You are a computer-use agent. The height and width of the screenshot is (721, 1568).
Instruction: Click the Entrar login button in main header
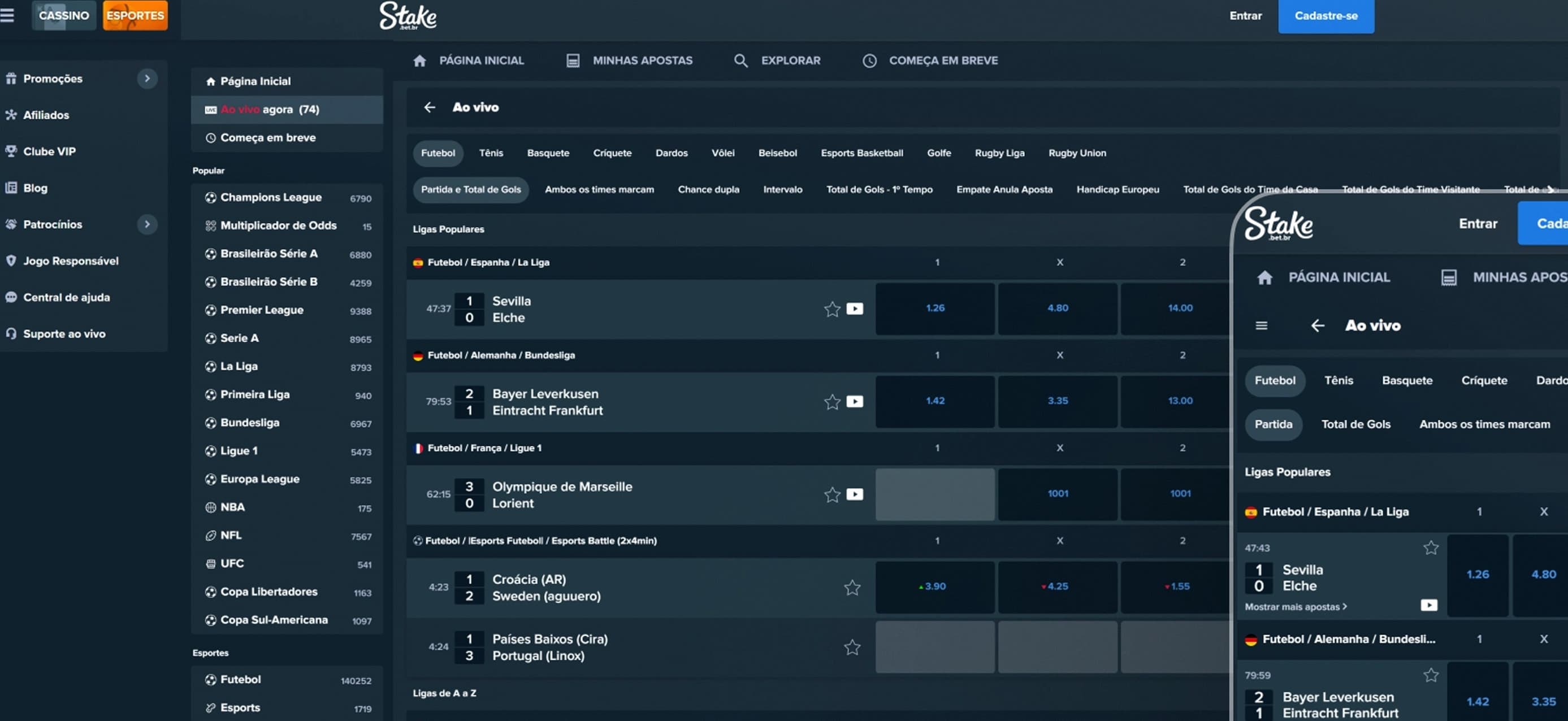[x=1245, y=16]
